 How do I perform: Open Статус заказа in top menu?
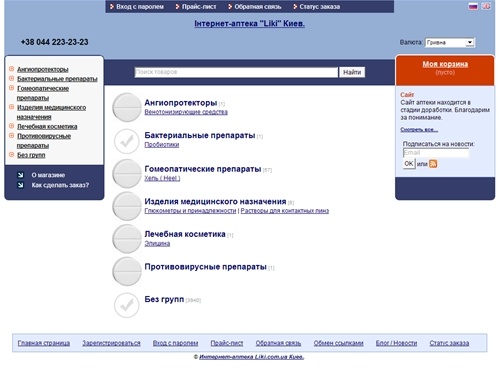coord(320,7)
